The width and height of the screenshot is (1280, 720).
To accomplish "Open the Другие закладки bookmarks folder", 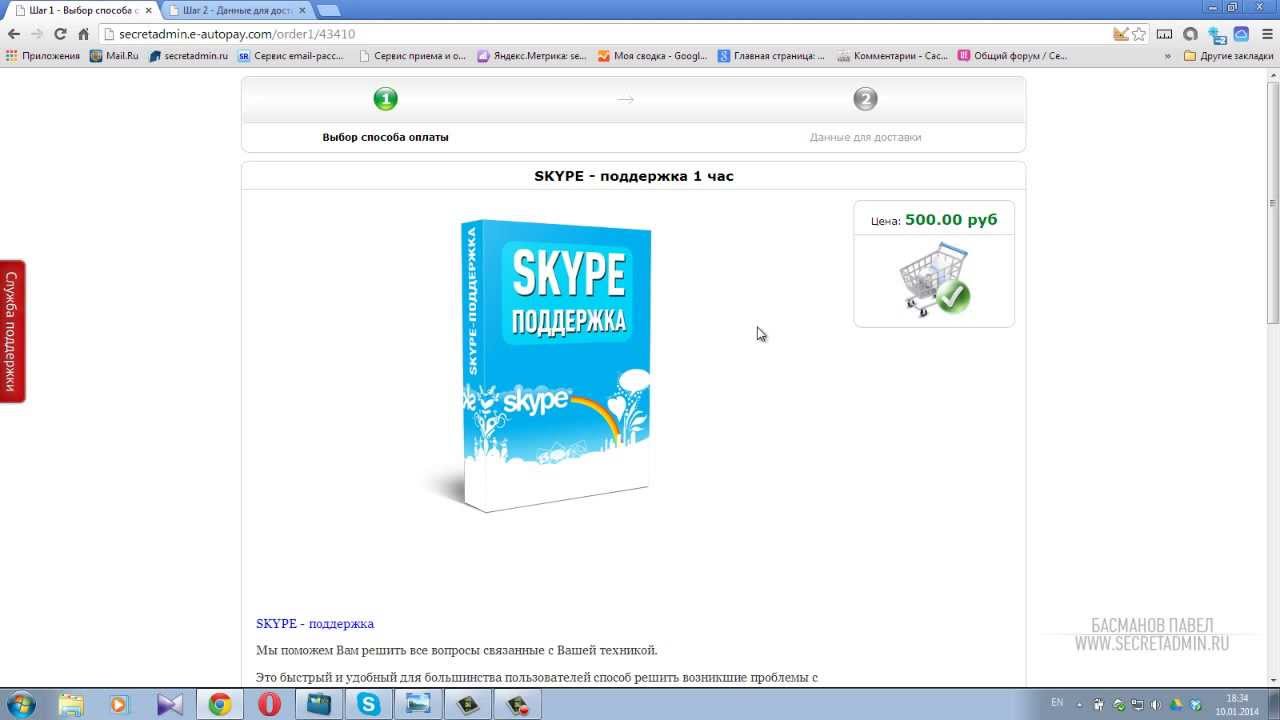I will click(1229, 56).
